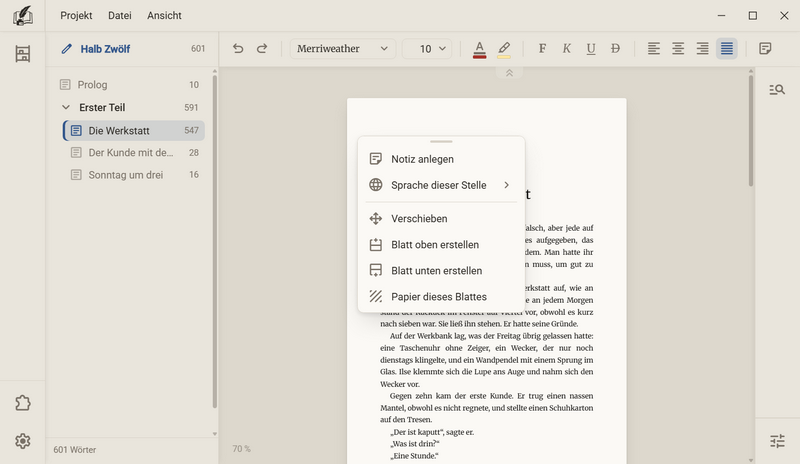Open the sliders adjustment icon bottom right

pyautogui.click(x=777, y=441)
